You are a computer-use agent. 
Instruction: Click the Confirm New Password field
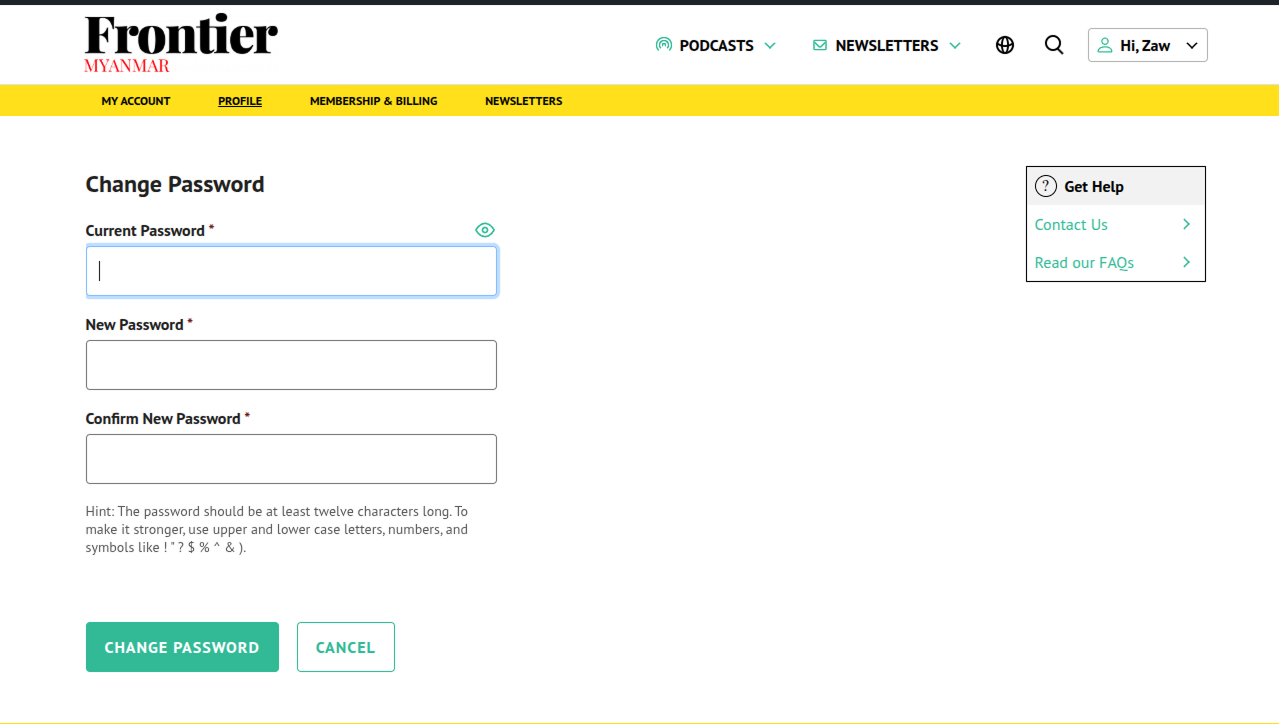pos(291,459)
